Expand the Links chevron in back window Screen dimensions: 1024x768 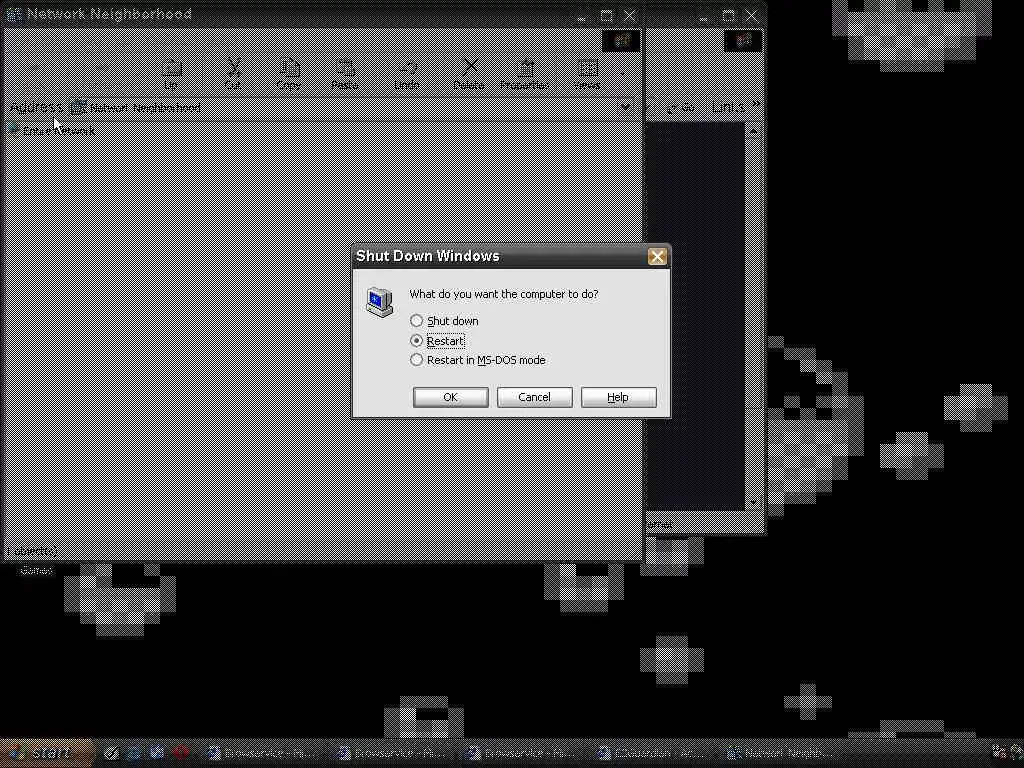click(756, 104)
